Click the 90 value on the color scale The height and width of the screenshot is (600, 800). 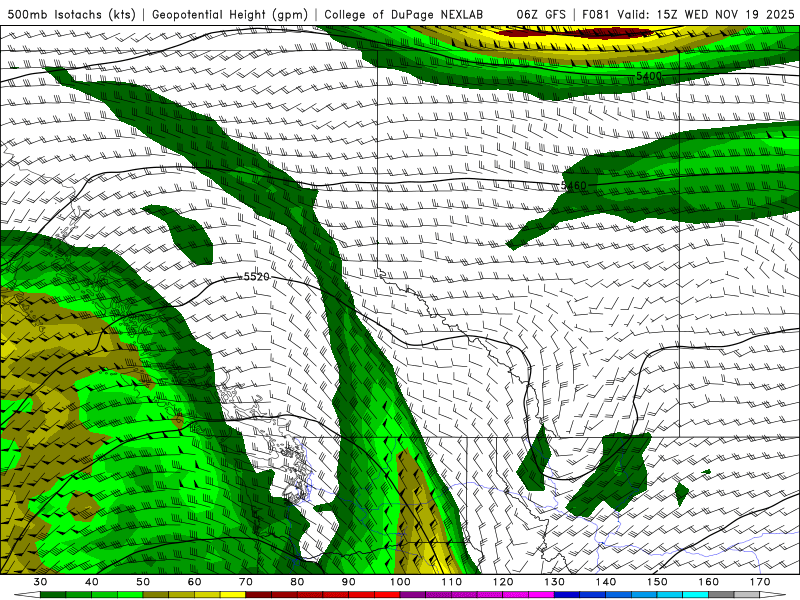pyautogui.click(x=348, y=582)
